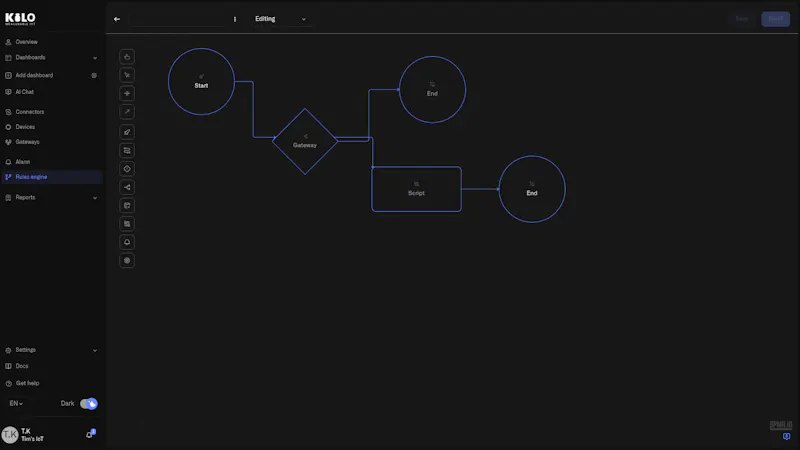Go back with the left arrow
The height and width of the screenshot is (450, 800).
click(x=117, y=19)
